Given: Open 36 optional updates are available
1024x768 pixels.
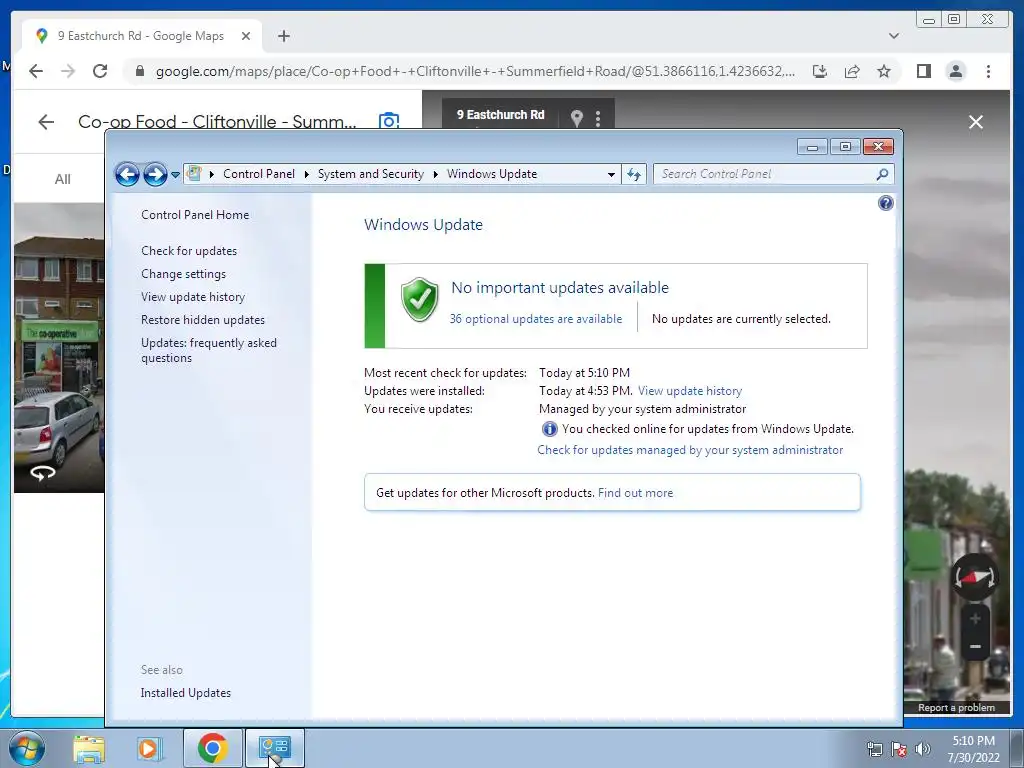Looking at the screenshot, I should [536, 319].
